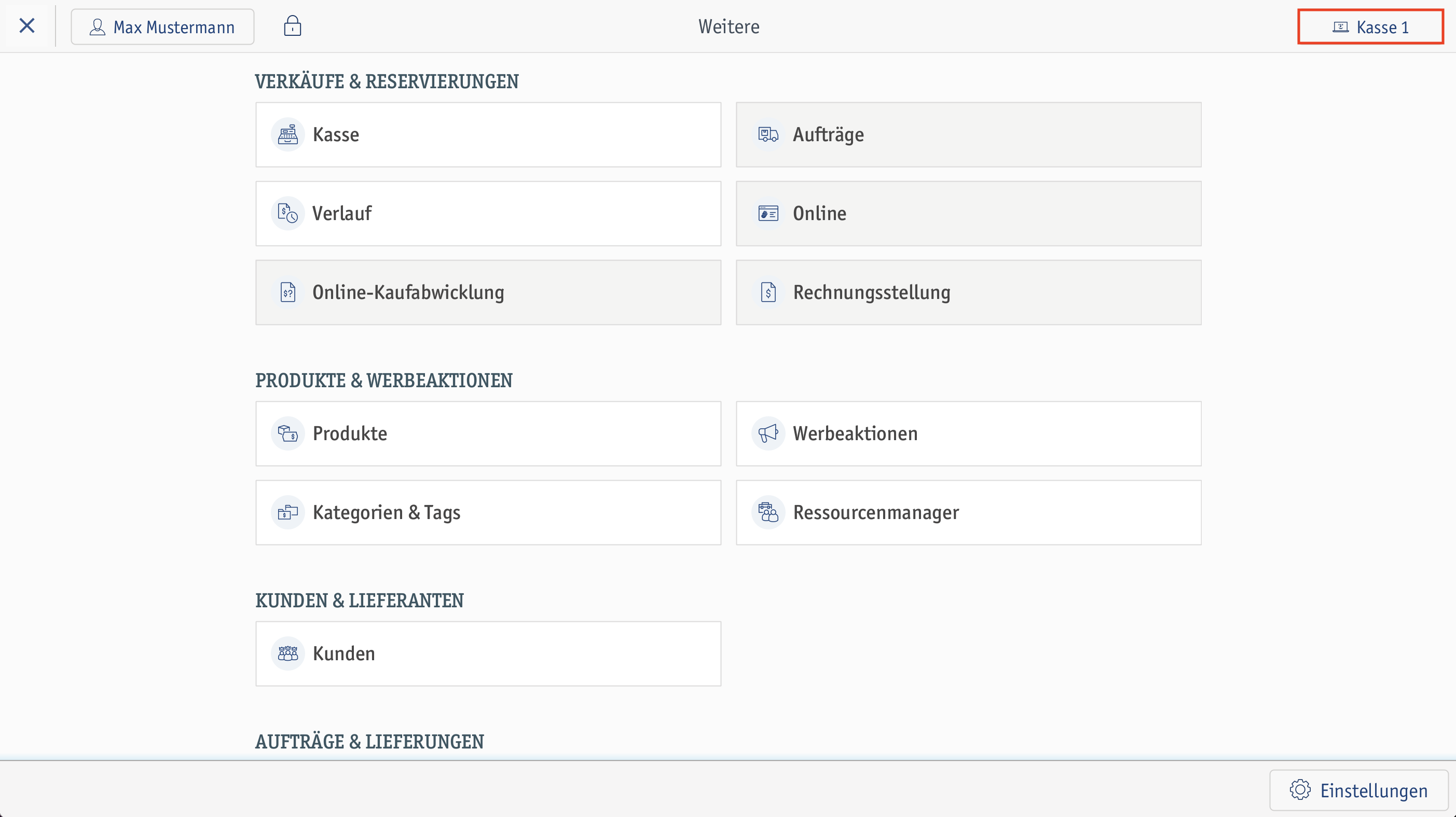Open the Online-Kaufabwicklung tile
Screen dimensions: 1456x817
488,292
